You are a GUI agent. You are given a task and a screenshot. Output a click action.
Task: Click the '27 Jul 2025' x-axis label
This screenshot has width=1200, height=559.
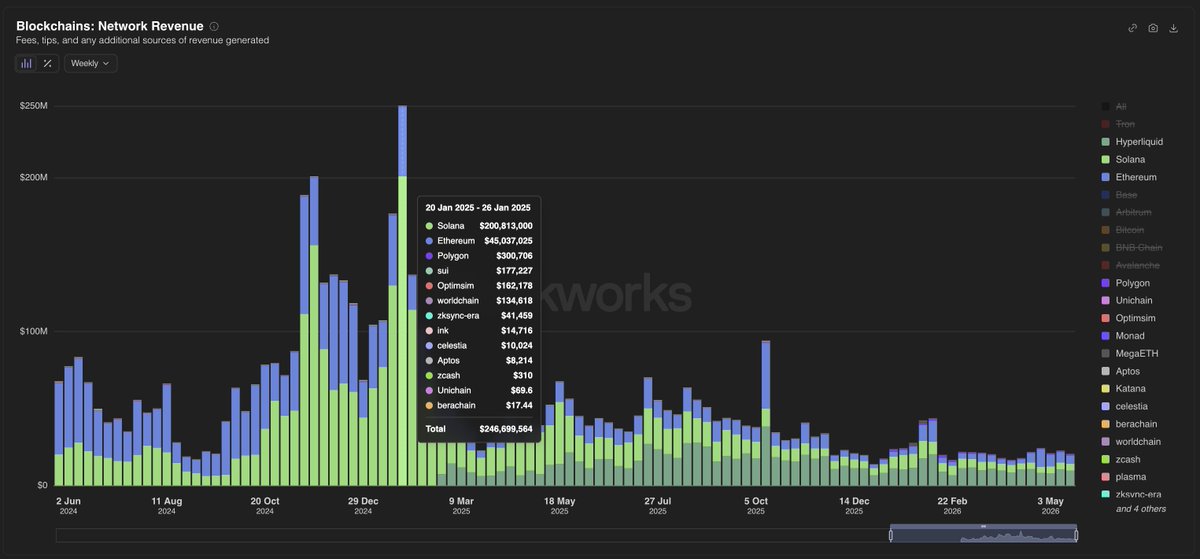[x=658, y=505]
